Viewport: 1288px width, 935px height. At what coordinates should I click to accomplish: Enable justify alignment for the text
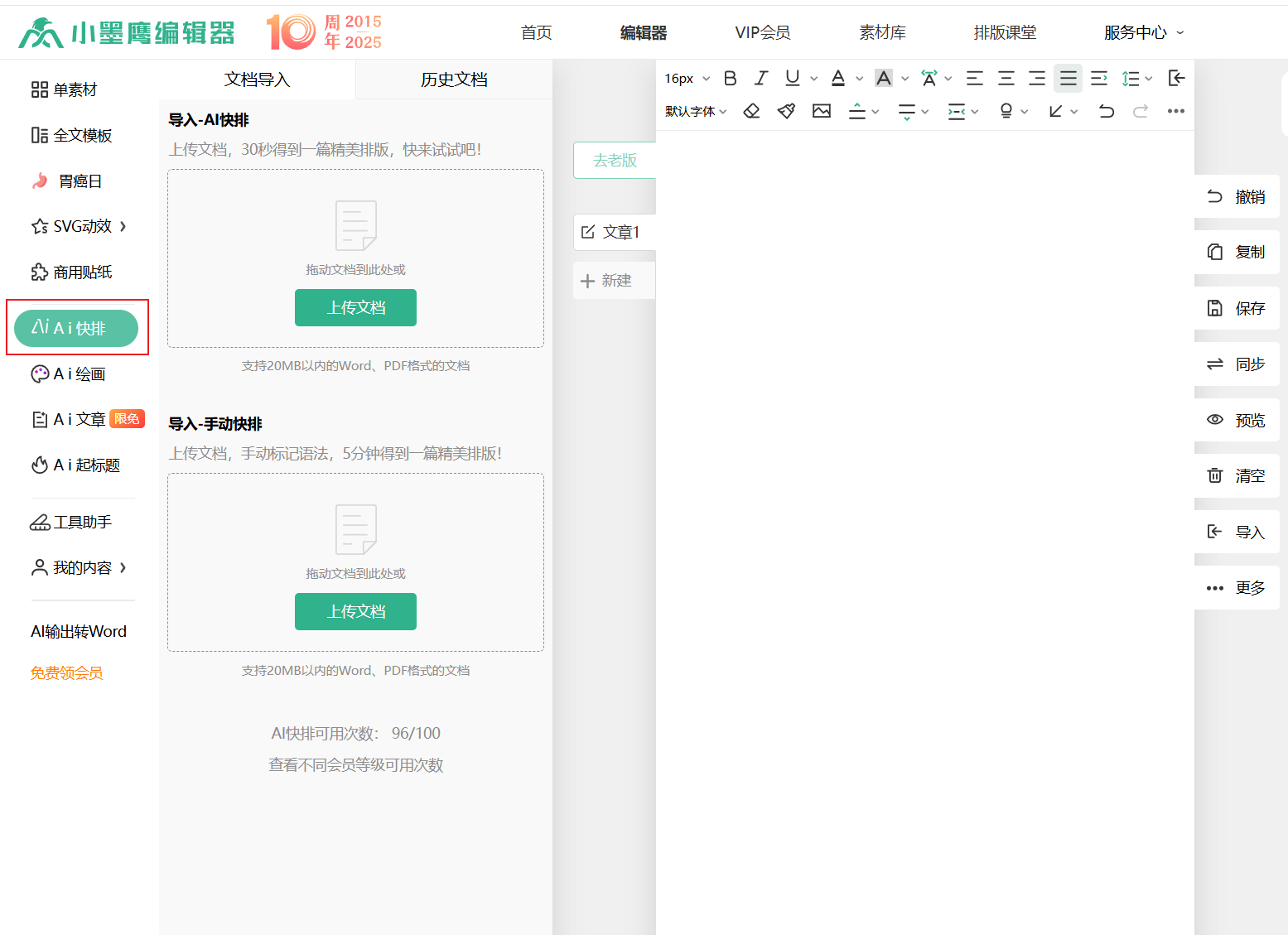point(1068,79)
